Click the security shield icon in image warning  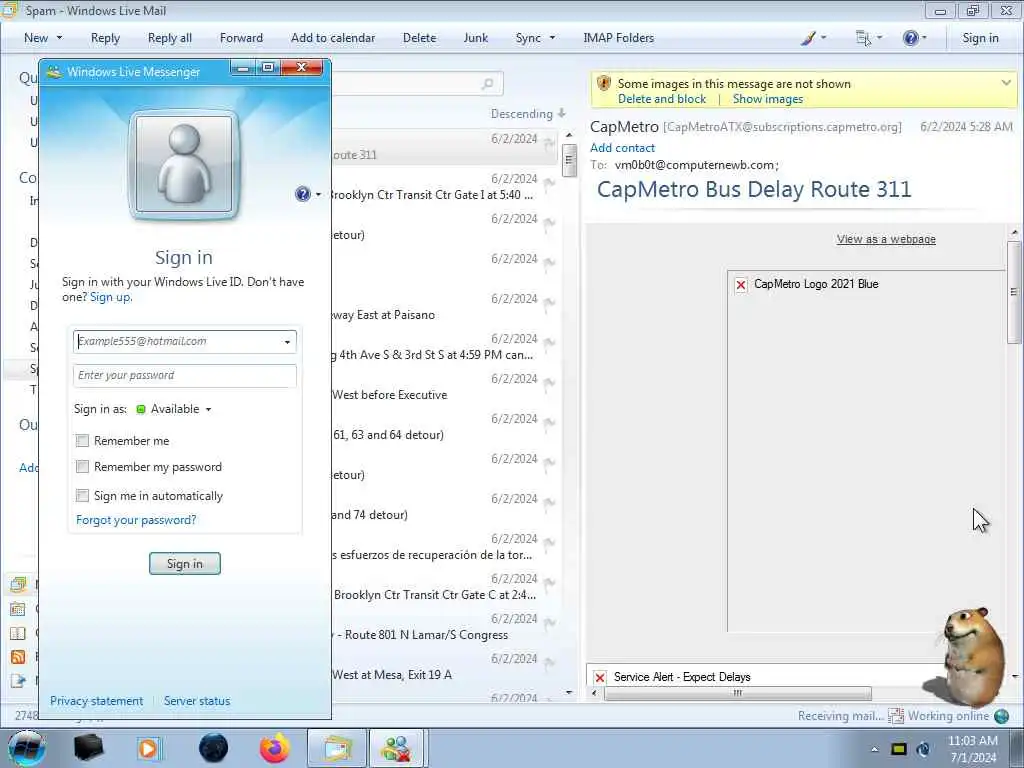pyautogui.click(x=604, y=84)
